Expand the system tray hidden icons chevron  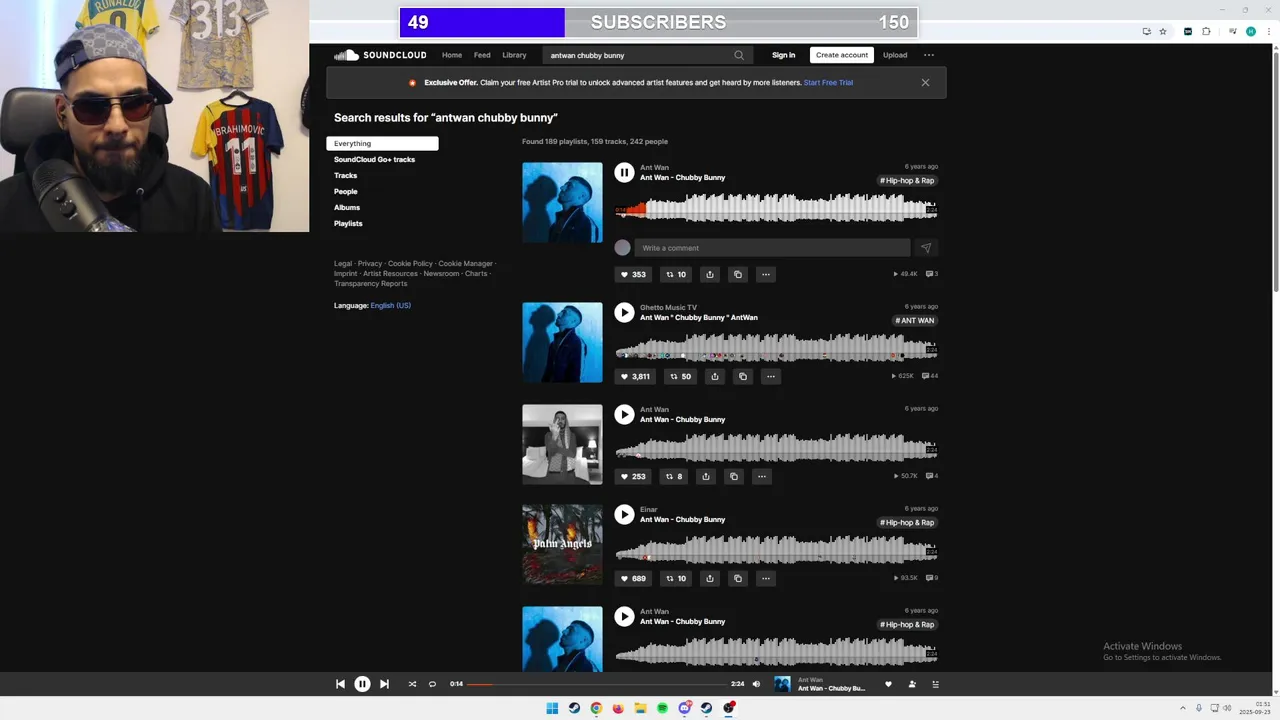[1183, 708]
